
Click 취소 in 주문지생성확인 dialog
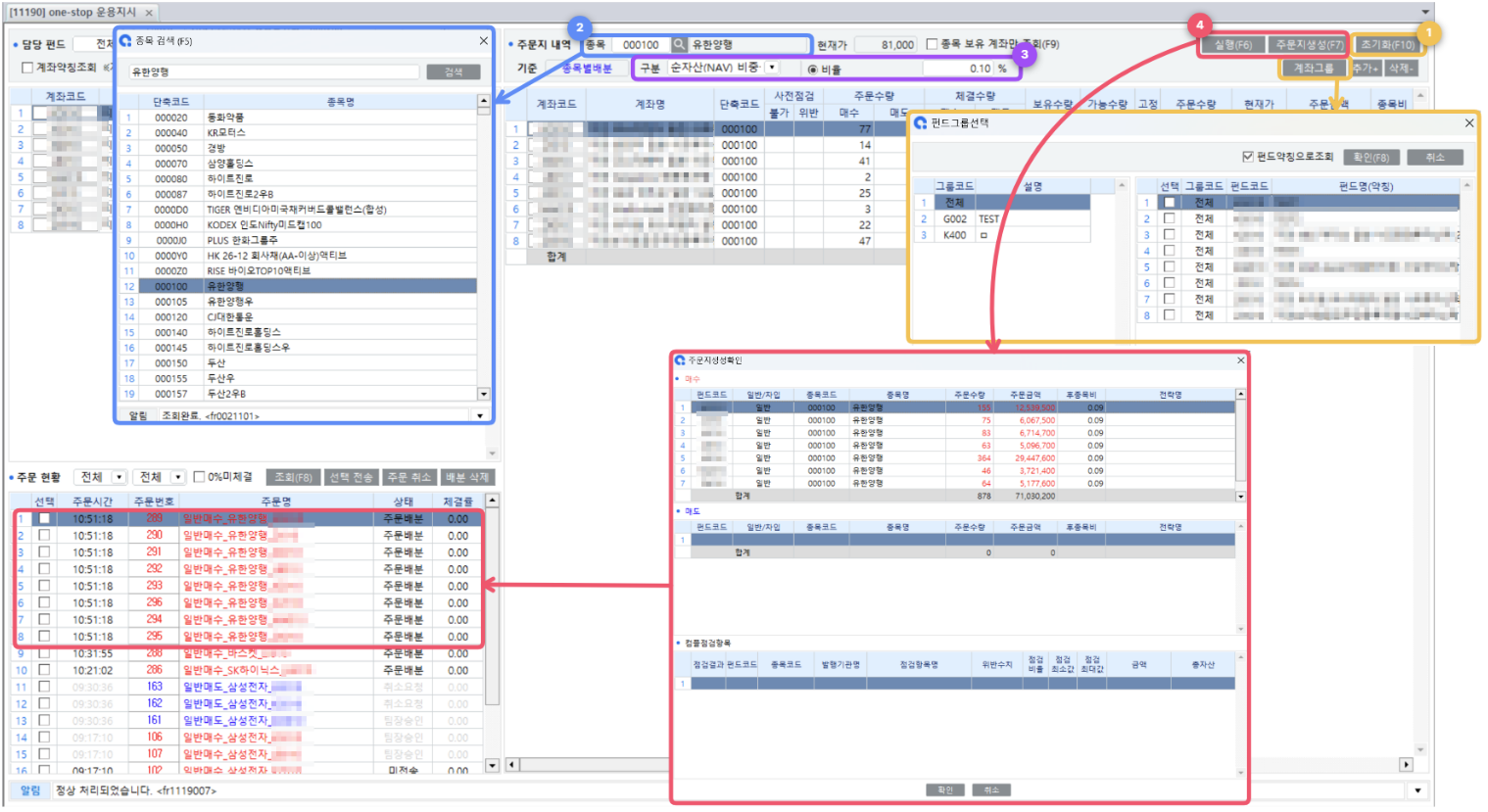991,789
